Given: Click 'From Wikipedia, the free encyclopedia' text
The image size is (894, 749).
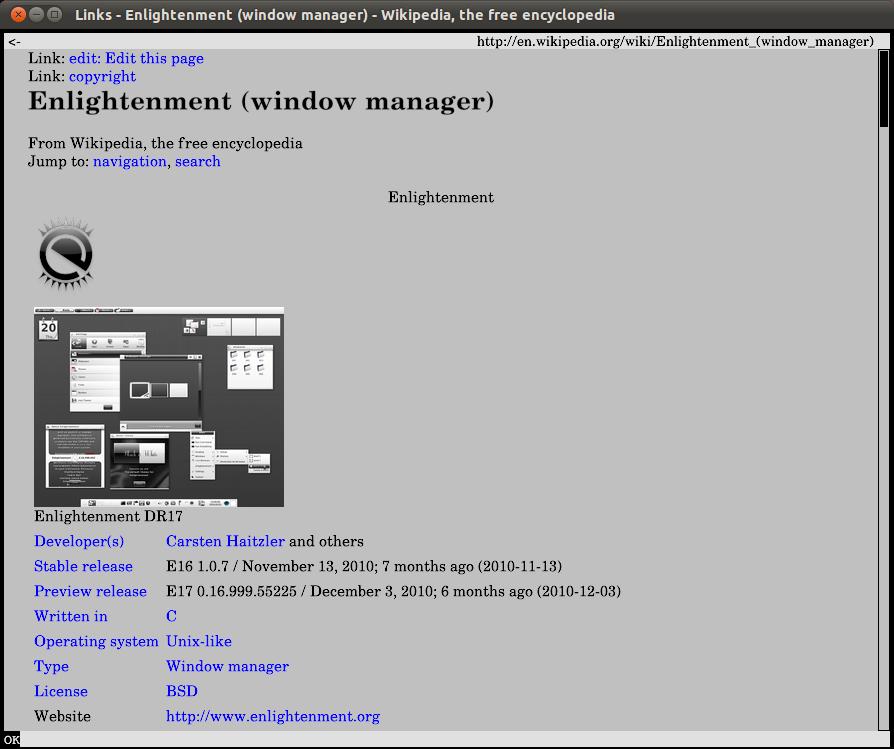Looking at the screenshot, I should 165,143.
